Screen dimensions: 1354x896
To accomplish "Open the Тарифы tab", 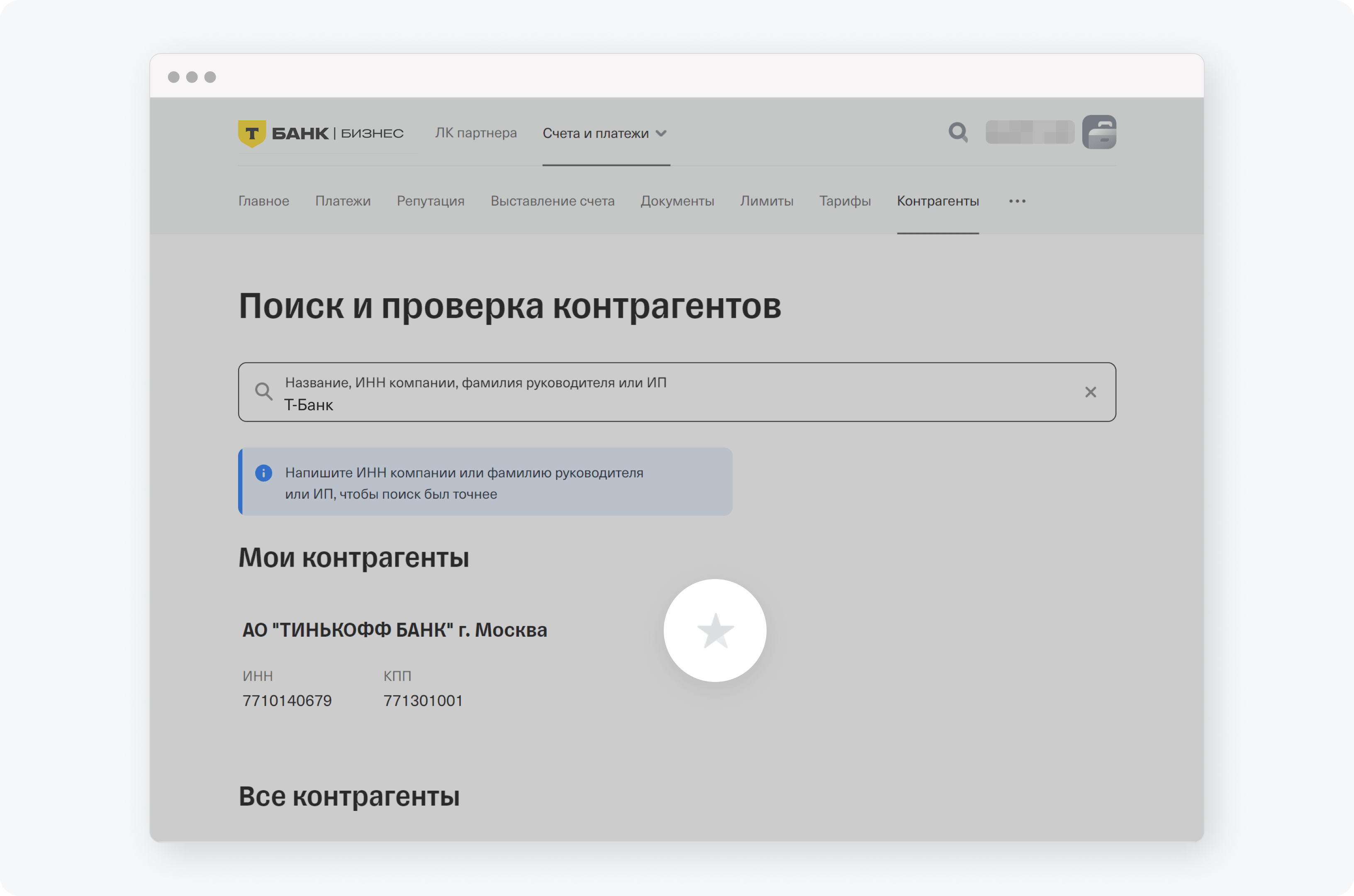I will [845, 201].
